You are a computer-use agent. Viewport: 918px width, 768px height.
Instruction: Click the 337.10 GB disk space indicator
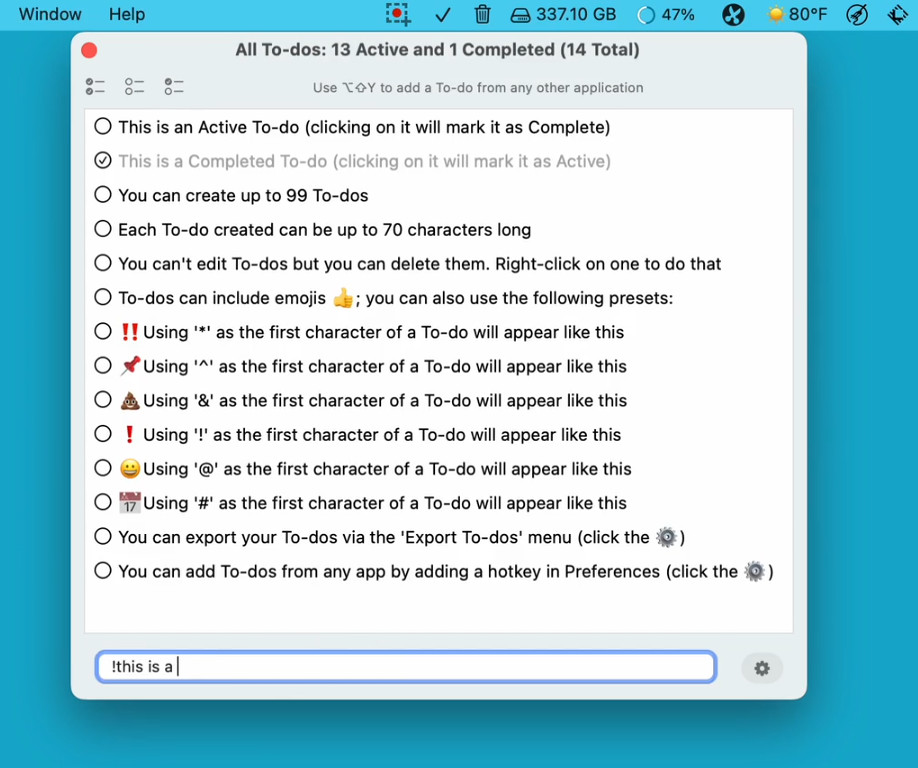pyautogui.click(x=563, y=14)
